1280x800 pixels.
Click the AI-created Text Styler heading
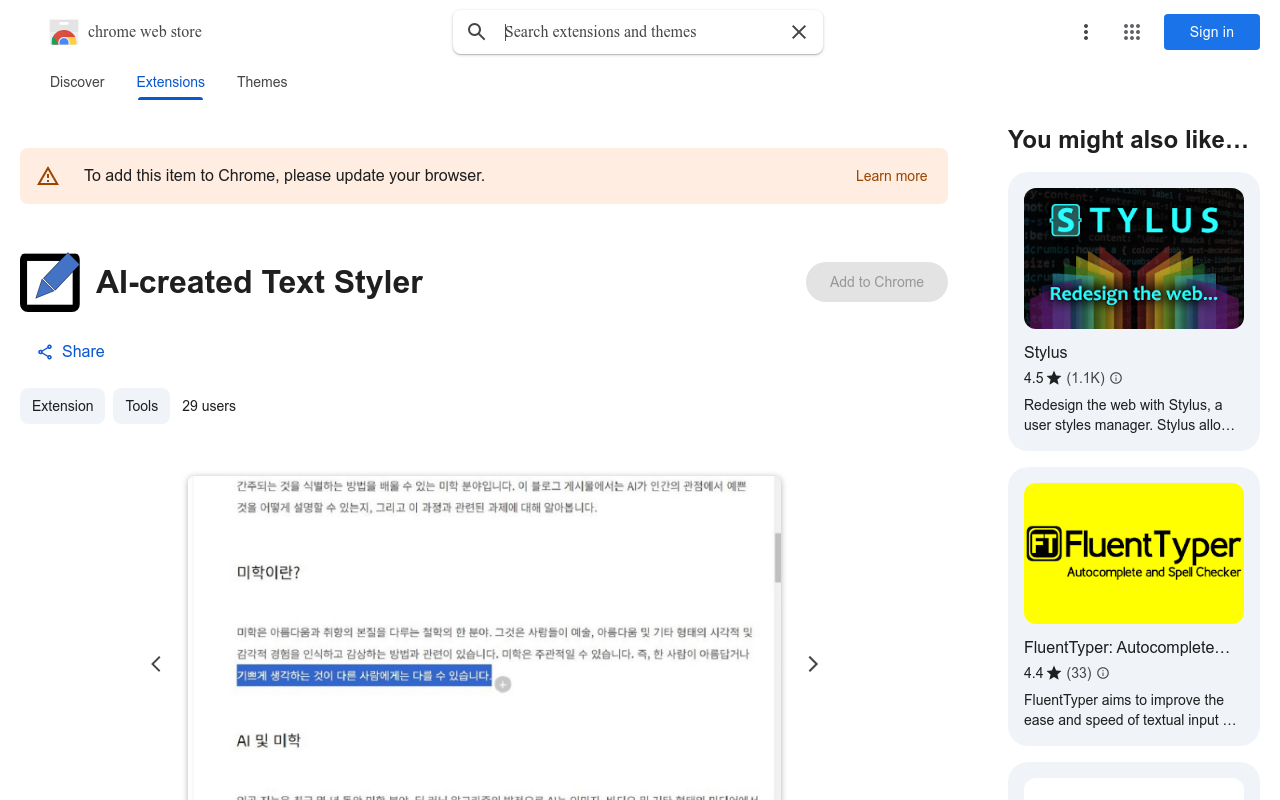(x=259, y=282)
